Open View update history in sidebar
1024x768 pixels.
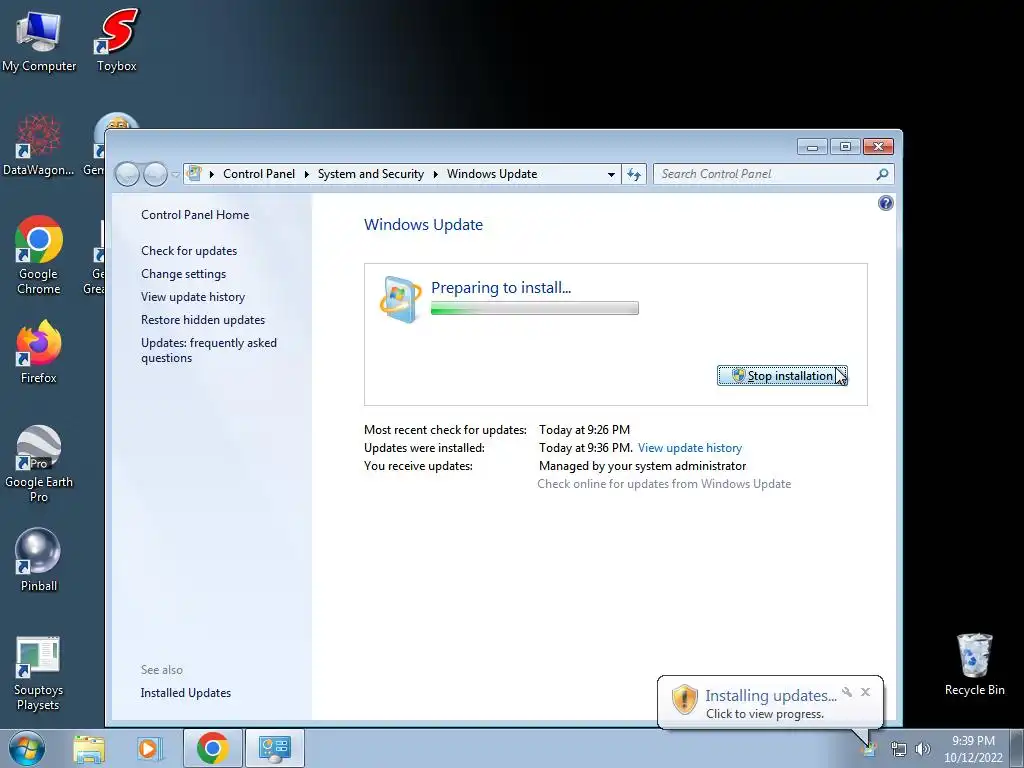coord(193,296)
